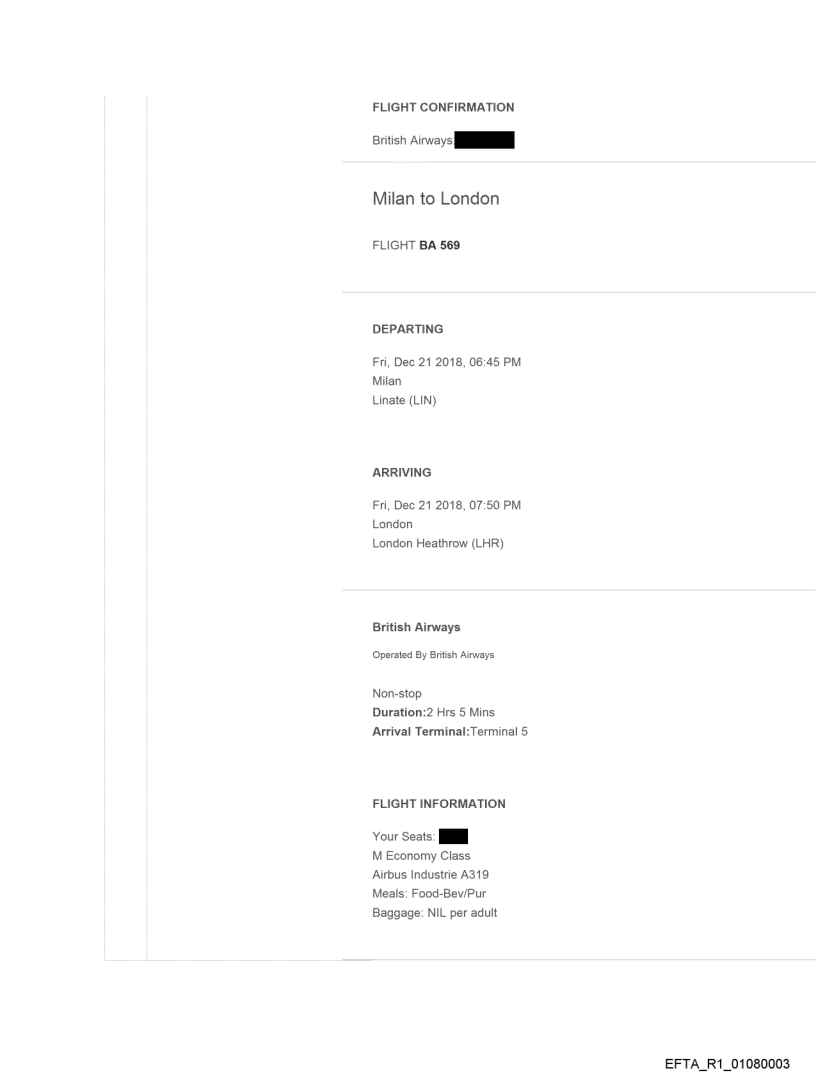Select the 06:45 PM departure date line
816x1073 pixels.
446,362
